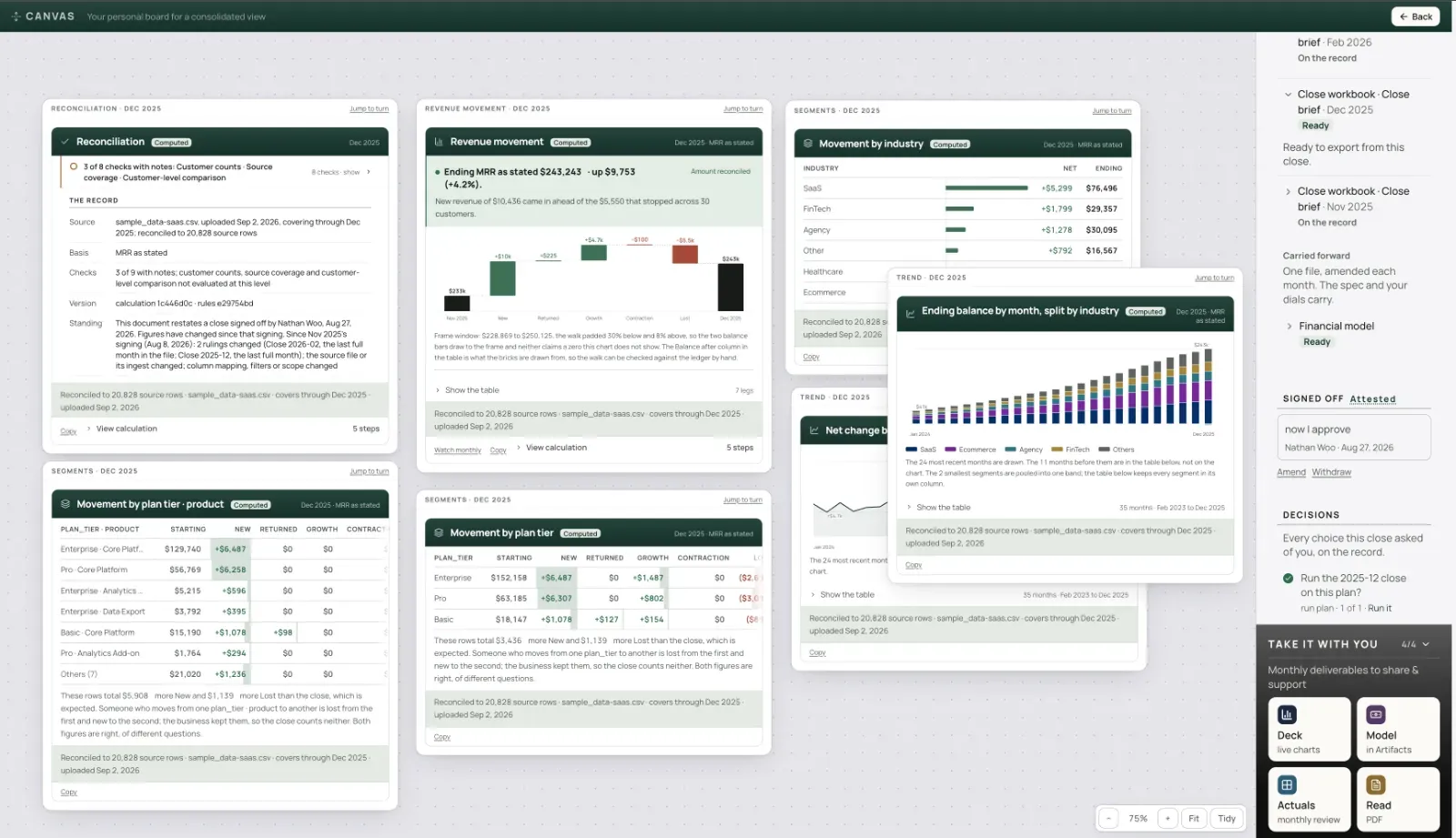Click the 75% zoom level indicator
This screenshot has width=1456, height=838.
(x=1138, y=818)
